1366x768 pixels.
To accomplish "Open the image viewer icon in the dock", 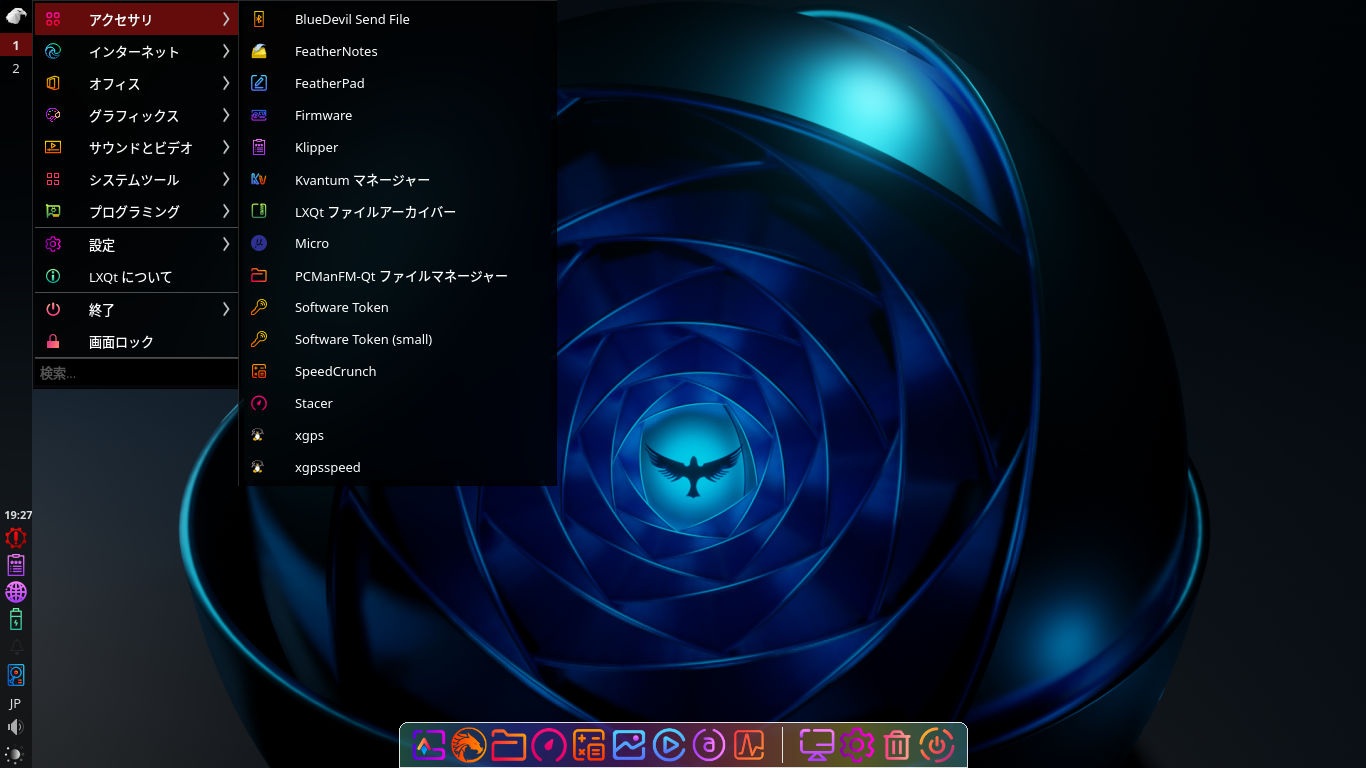I will pyautogui.click(x=629, y=745).
